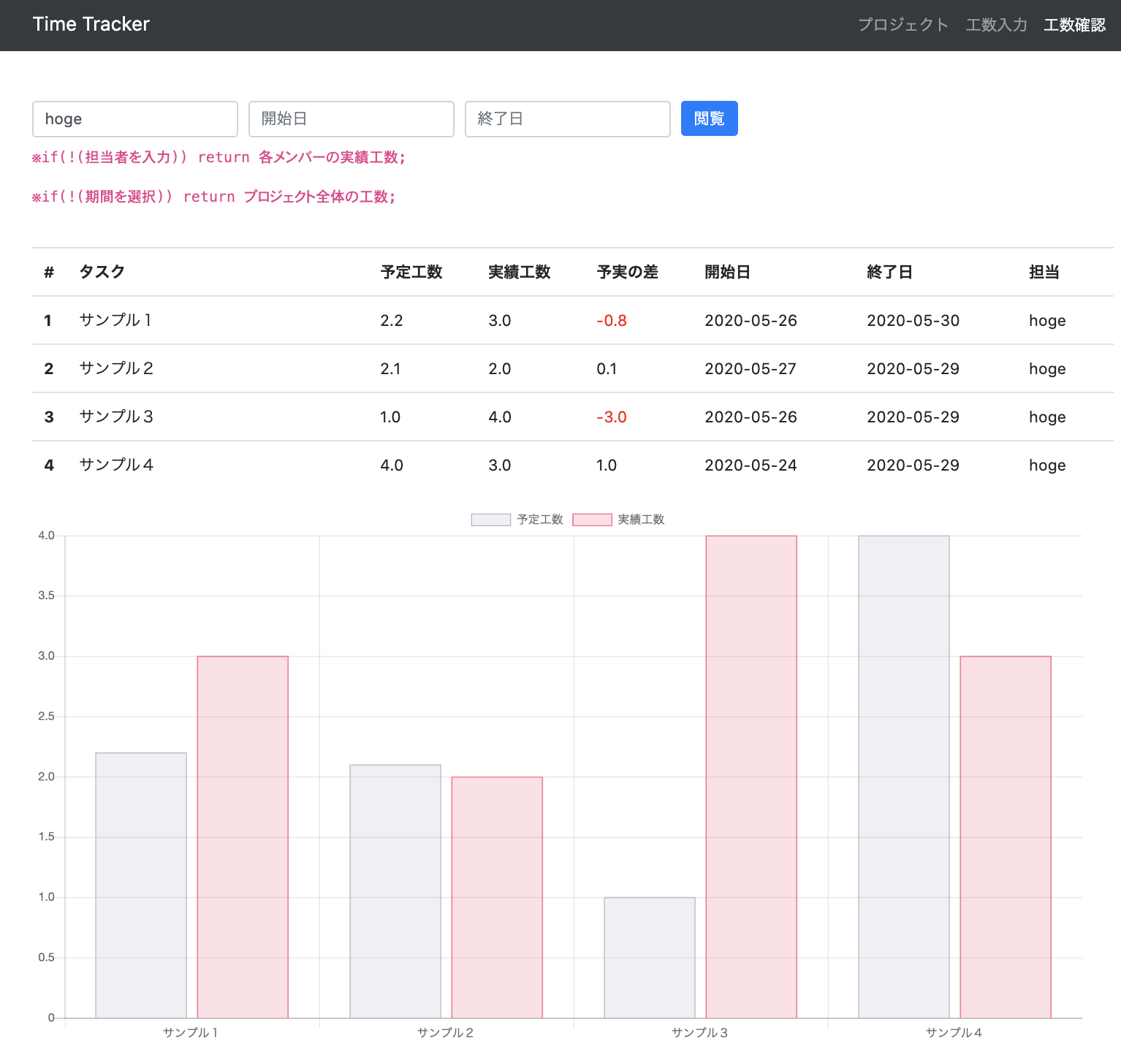Image resolution: width=1121 pixels, height=1064 pixels.
Task: Click the hoge assignee in サンプル３ row
Action: tap(1047, 417)
